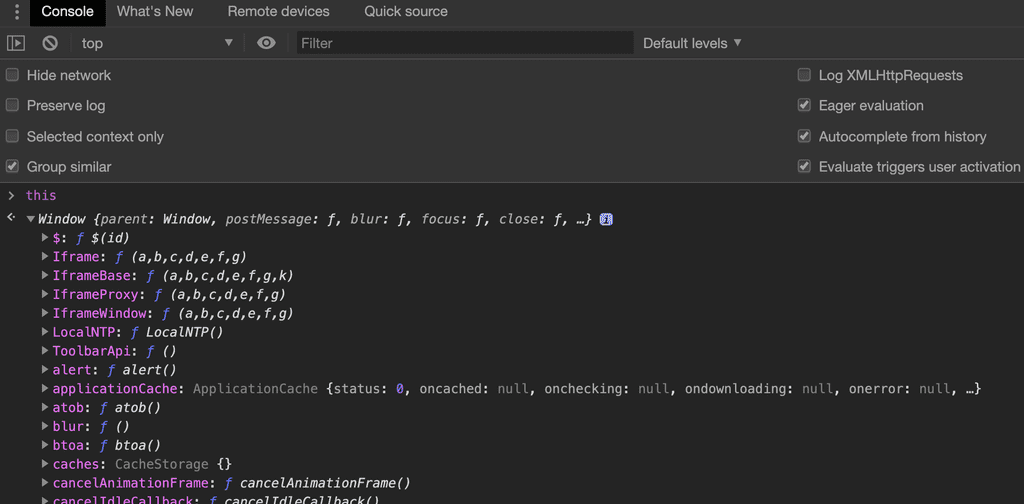1024x504 pixels.
Task: Create a live expression with eye icon
Action: tap(266, 43)
